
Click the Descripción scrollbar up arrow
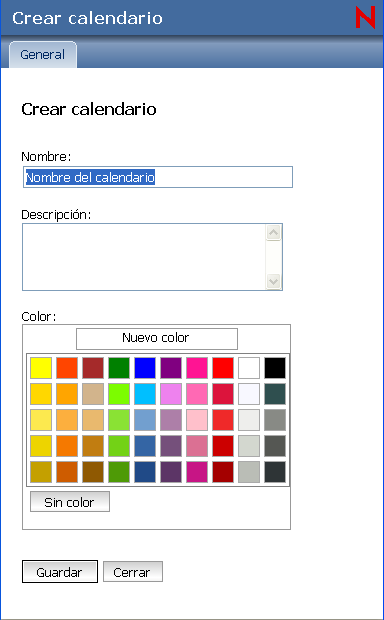273,232
